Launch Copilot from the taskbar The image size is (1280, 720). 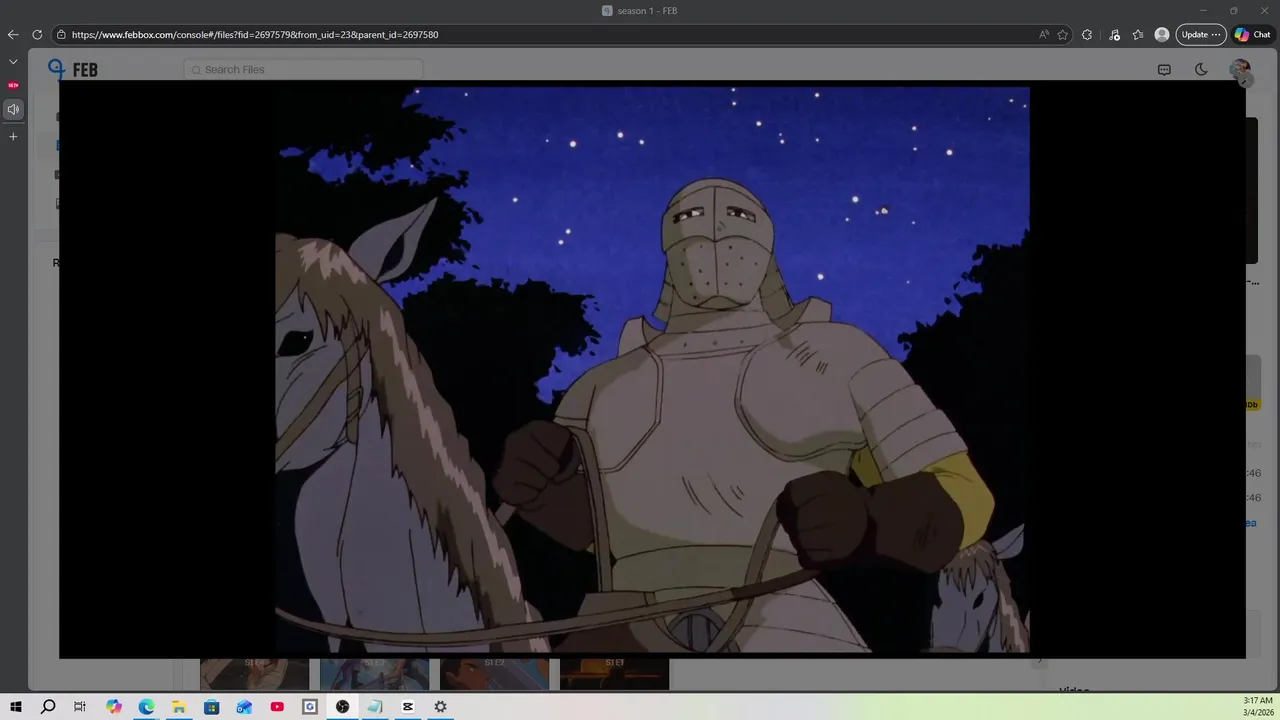[114, 707]
